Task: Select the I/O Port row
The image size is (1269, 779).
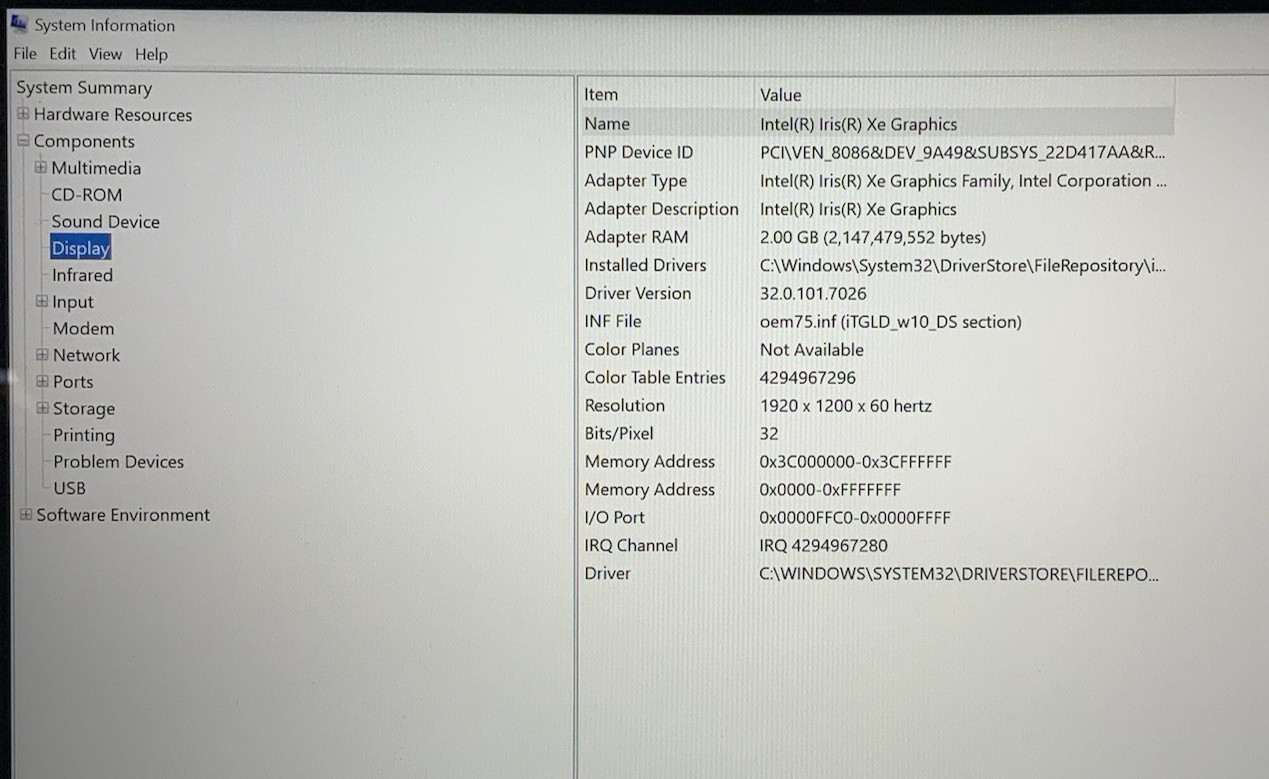Action: [877, 517]
